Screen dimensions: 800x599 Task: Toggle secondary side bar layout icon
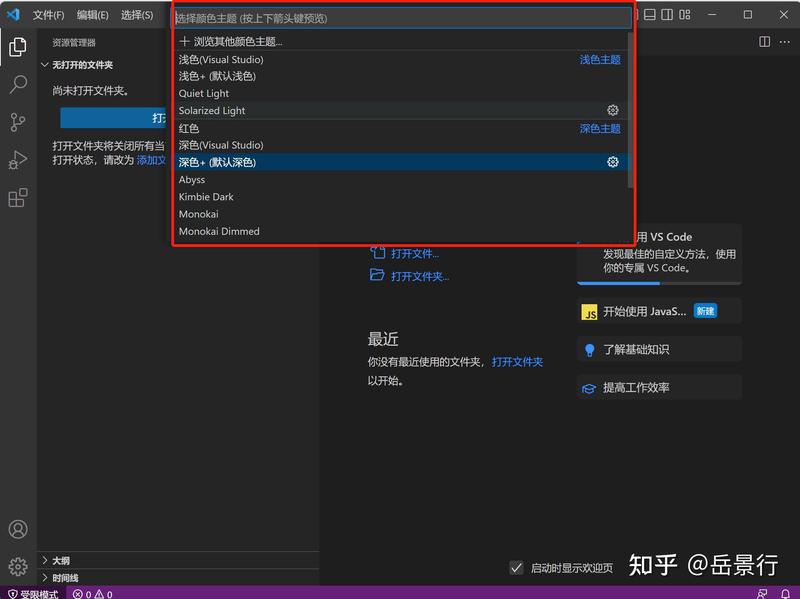click(667, 14)
